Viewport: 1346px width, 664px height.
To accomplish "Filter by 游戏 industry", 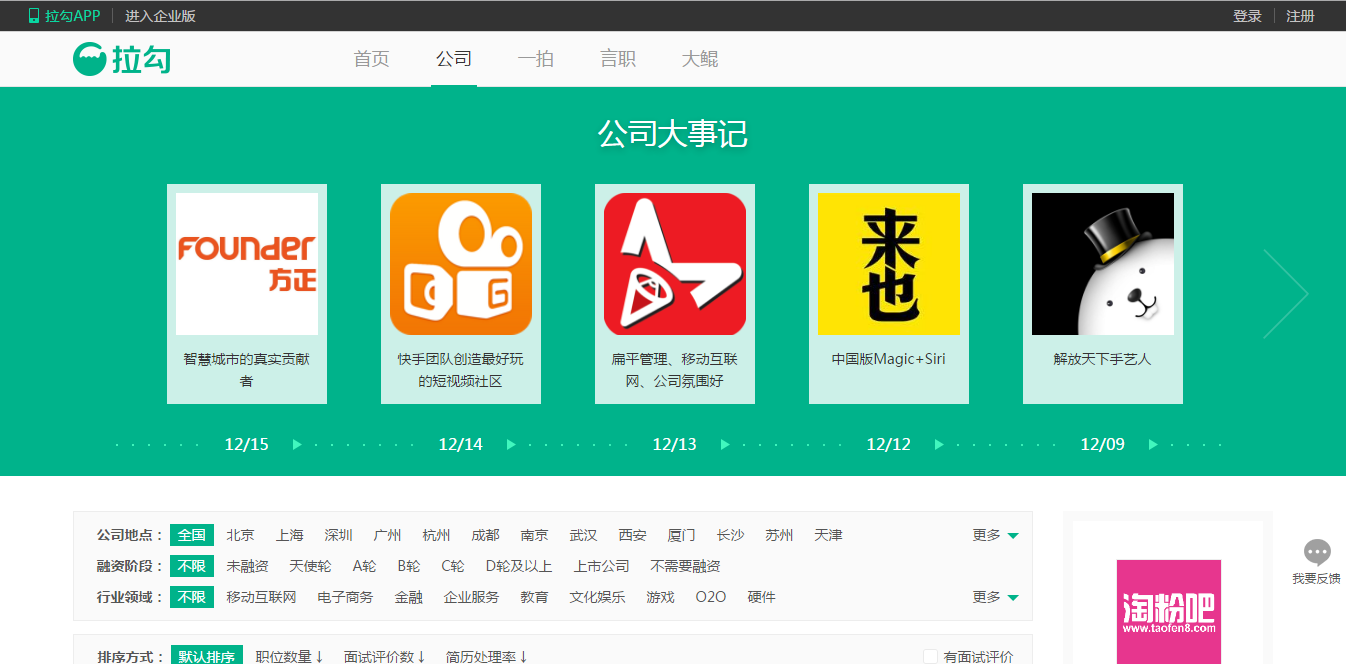I will coord(661,597).
